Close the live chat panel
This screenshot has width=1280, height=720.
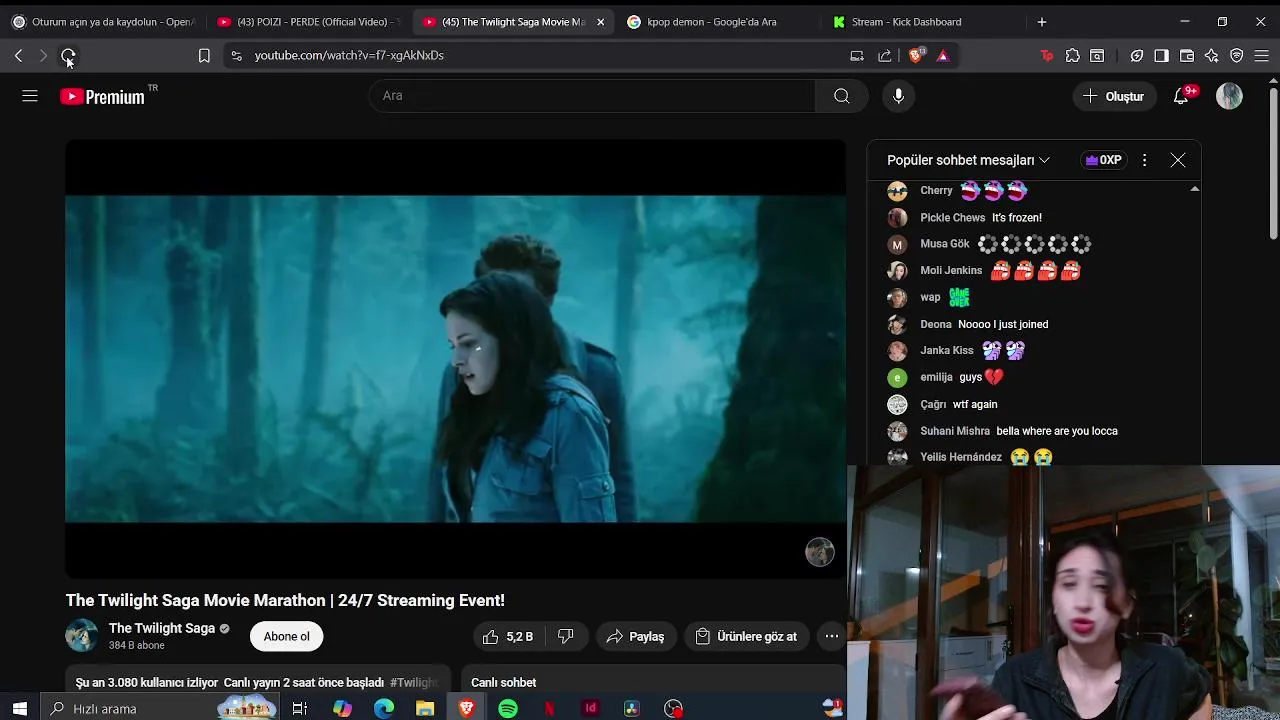(1178, 160)
